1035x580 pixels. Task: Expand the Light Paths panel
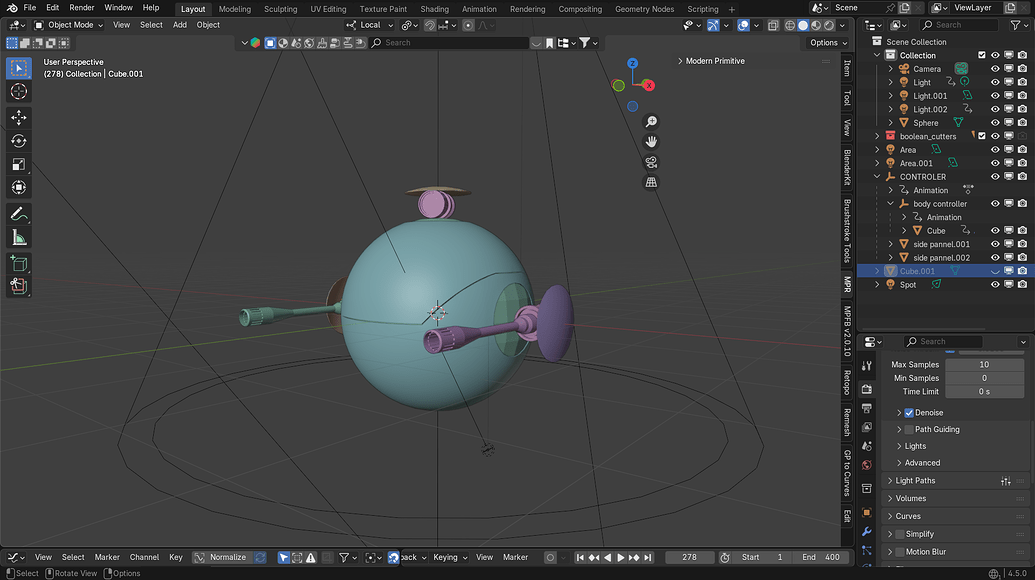pyautogui.click(x=915, y=481)
